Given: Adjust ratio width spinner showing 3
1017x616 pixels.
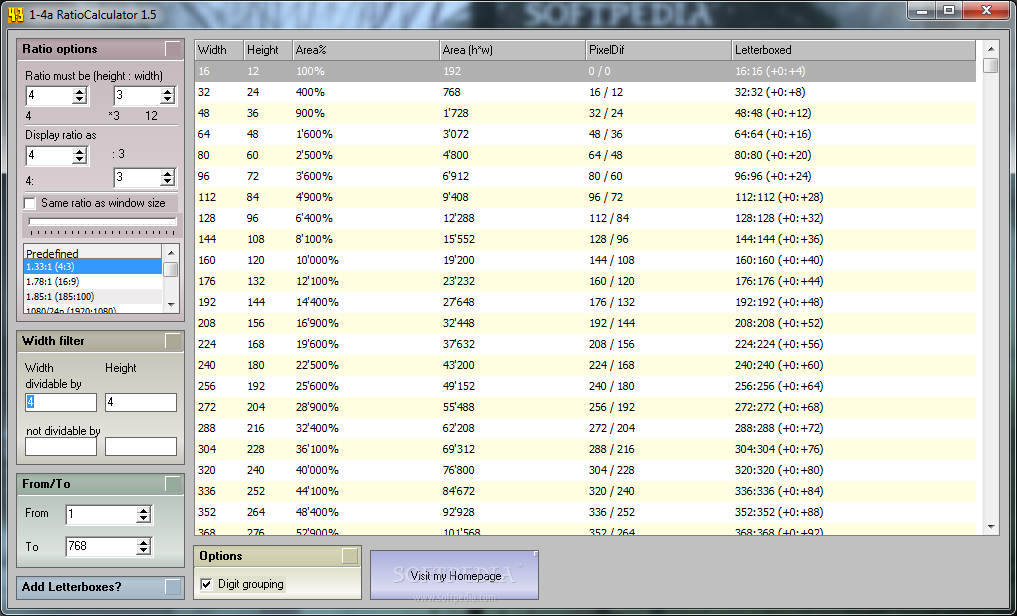Looking at the screenshot, I should coord(167,96).
